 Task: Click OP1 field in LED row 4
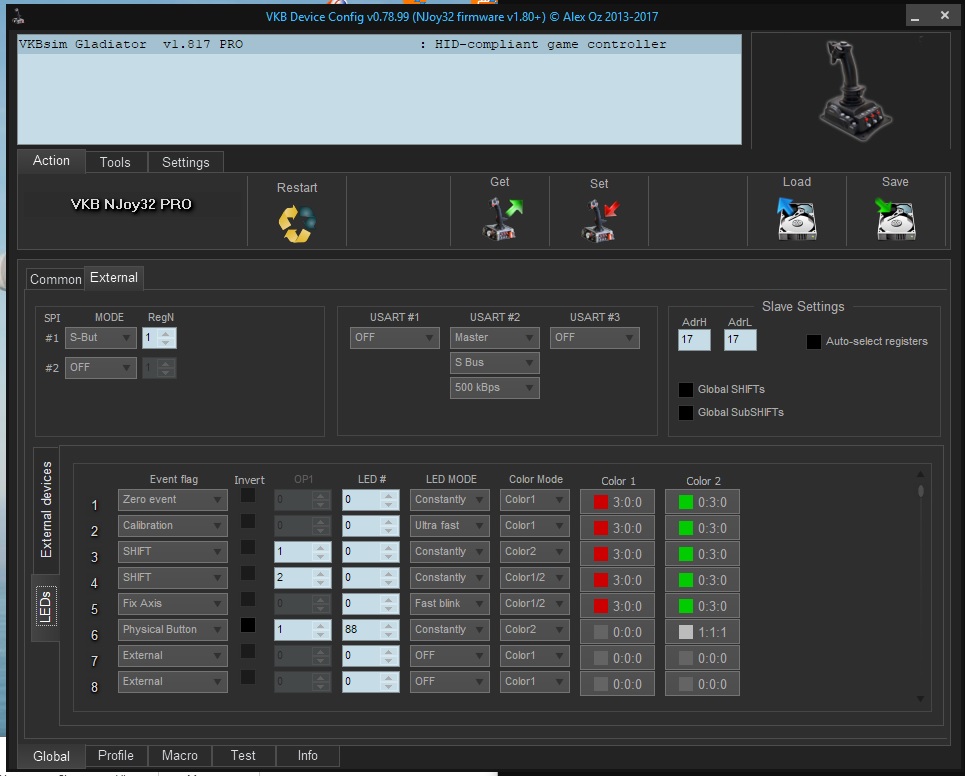click(x=302, y=578)
